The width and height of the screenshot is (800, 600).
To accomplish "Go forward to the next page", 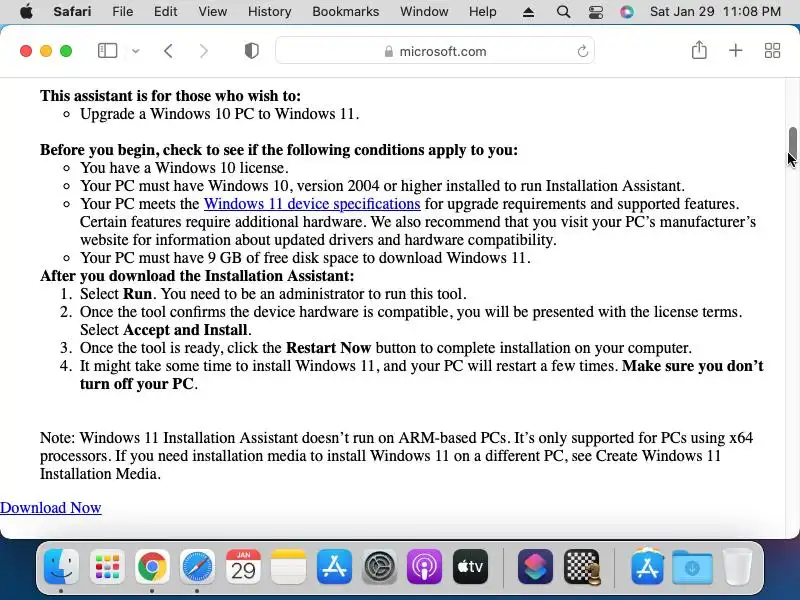I will (x=204, y=51).
